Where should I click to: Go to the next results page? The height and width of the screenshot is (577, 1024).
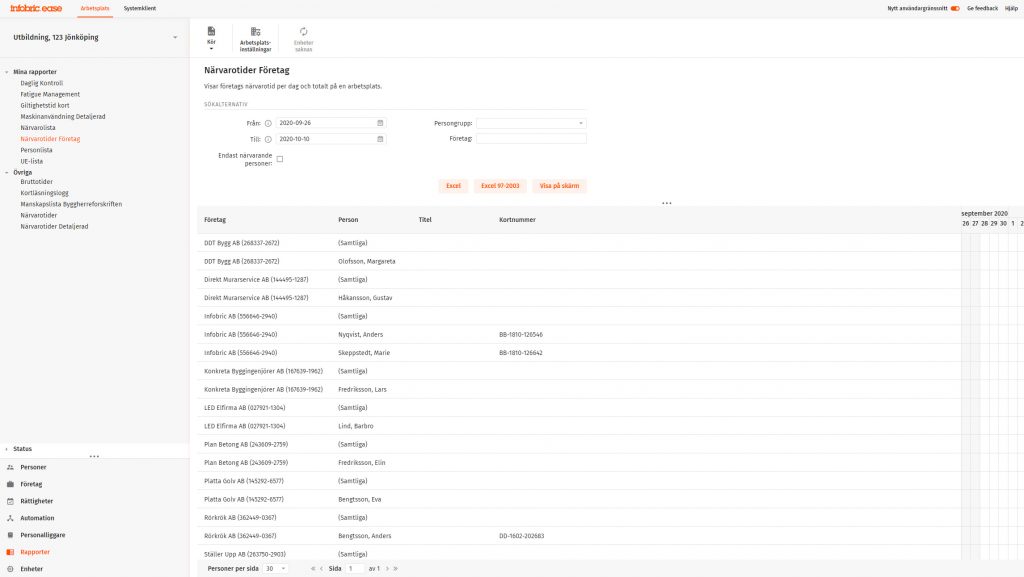click(387, 569)
